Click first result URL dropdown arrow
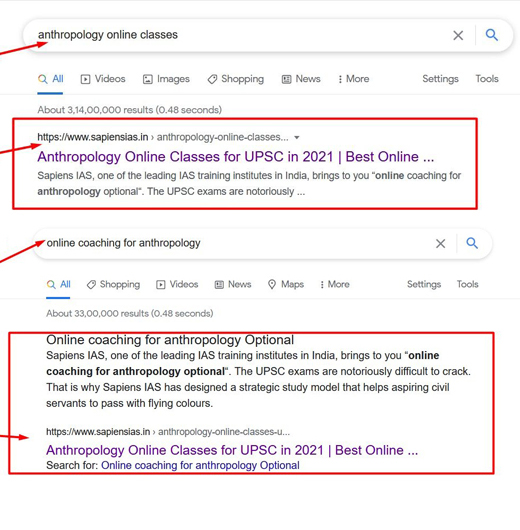Screen dimensions: 520x530 click(297, 138)
